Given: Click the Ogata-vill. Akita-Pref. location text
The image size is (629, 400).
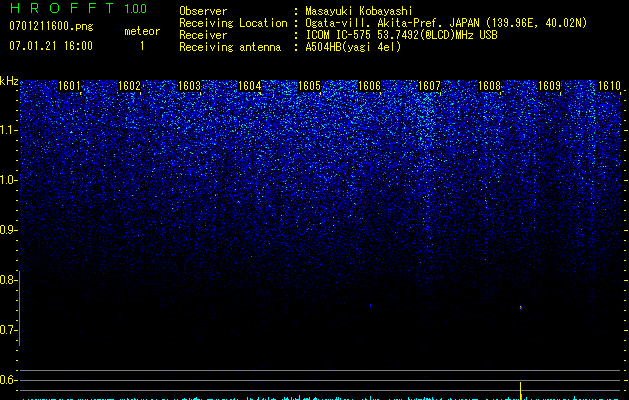Looking at the screenshot, I should coord(446,23).
